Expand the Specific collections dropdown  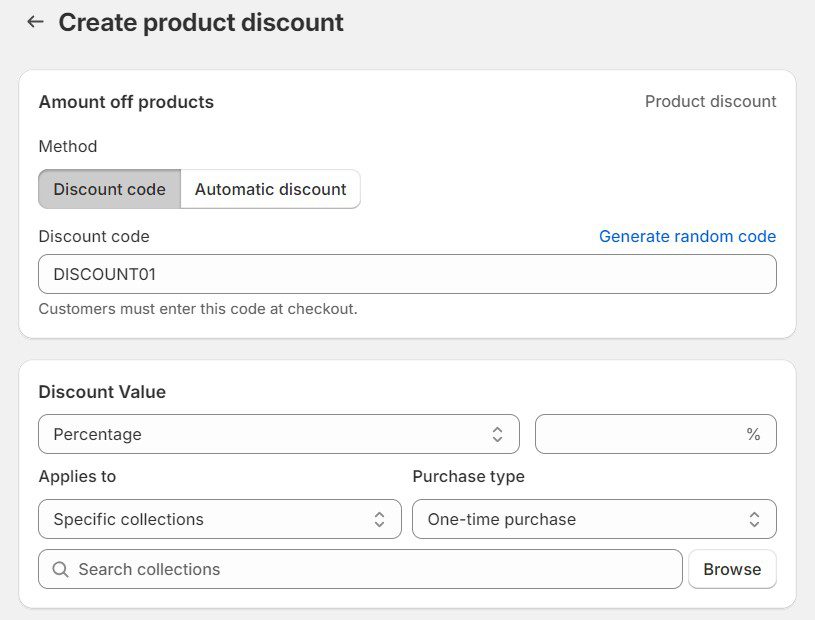(x=212, y=519)
